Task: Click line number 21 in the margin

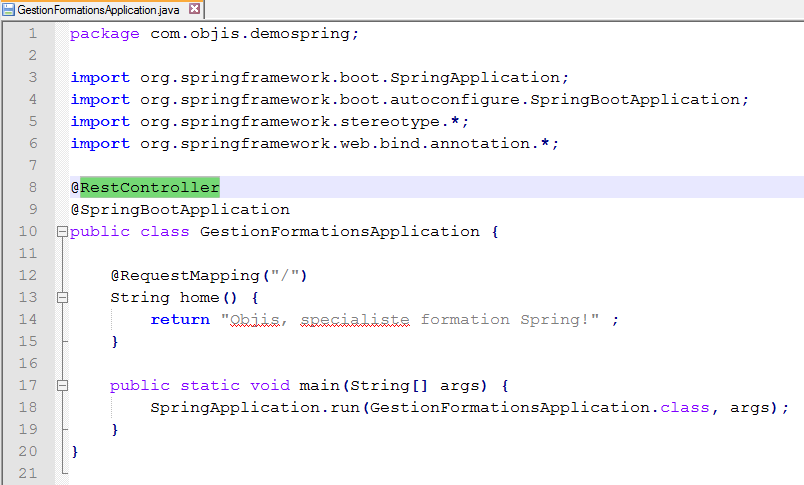Action: click(28, 473)
